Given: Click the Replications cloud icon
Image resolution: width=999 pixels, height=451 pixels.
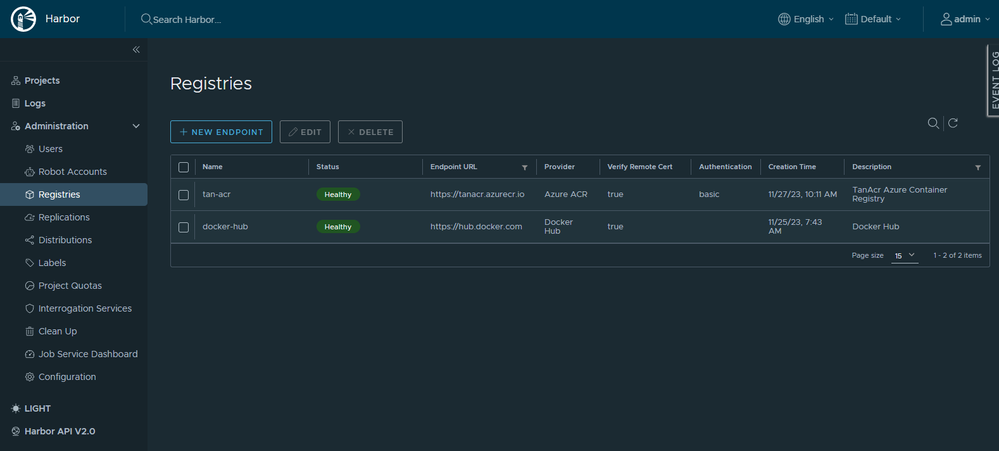Looking at the screenshot, I should [29, 217].
